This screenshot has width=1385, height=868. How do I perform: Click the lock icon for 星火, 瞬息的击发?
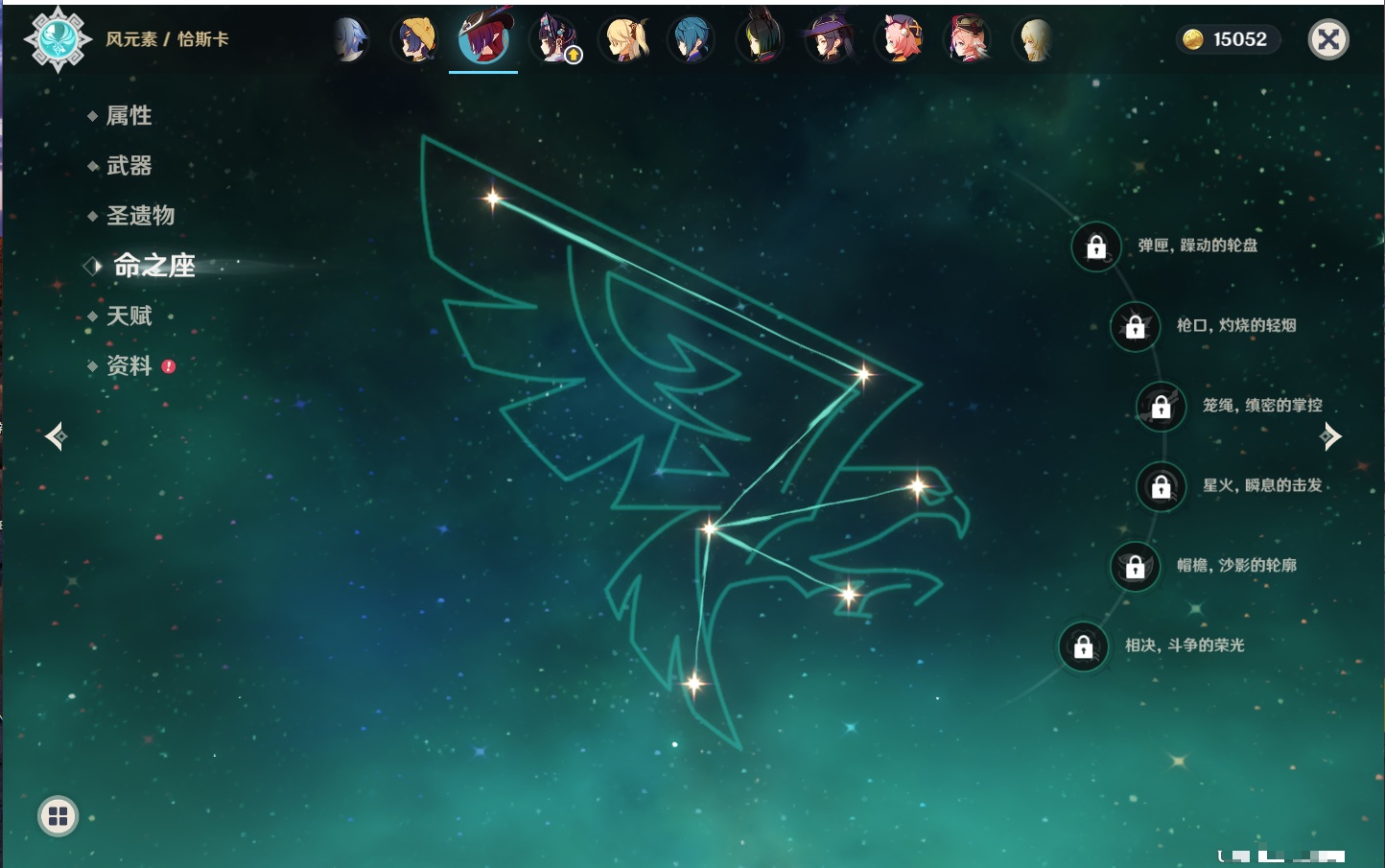[x=1162, y=486]
